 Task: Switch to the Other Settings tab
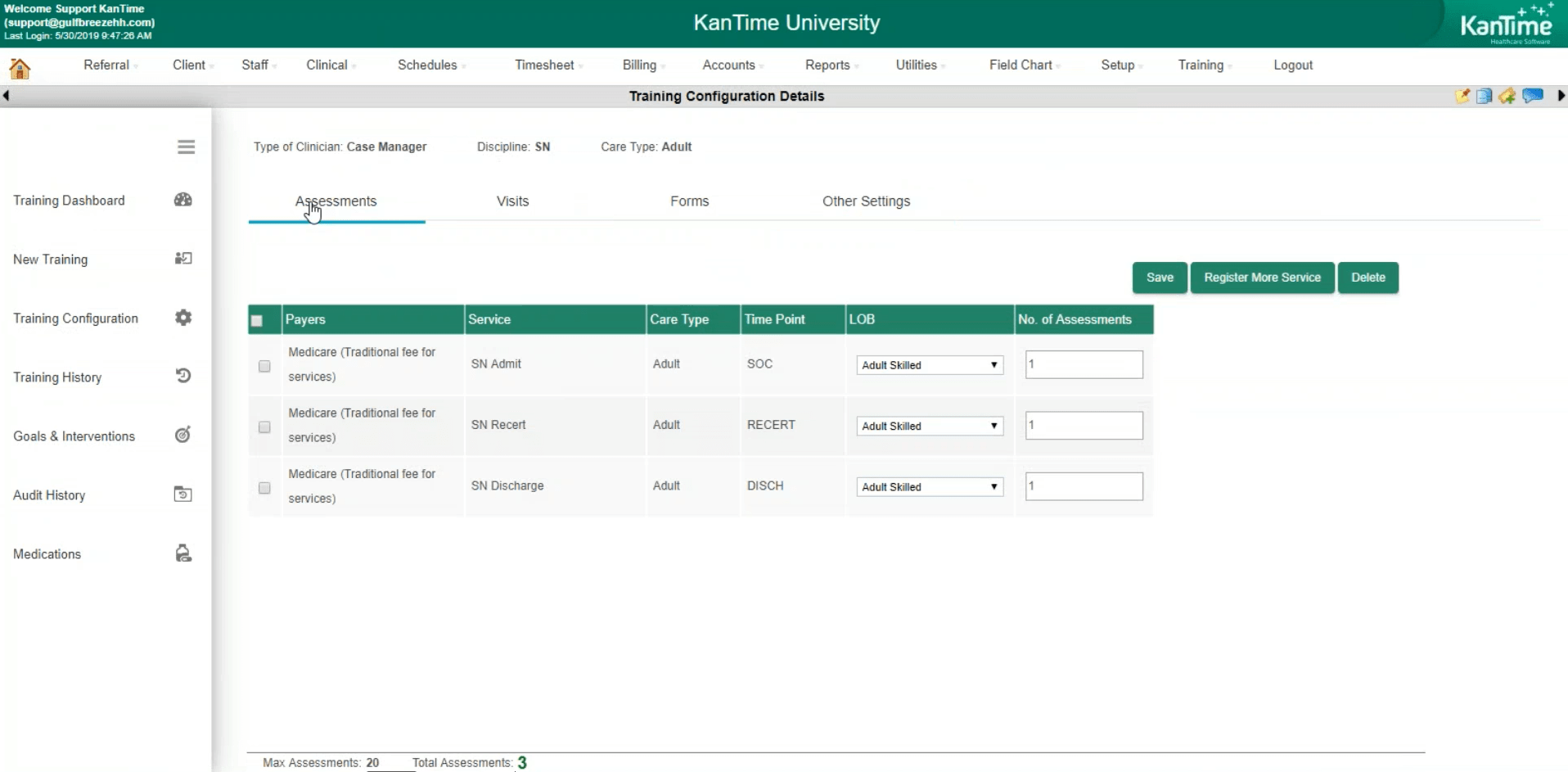867,201
